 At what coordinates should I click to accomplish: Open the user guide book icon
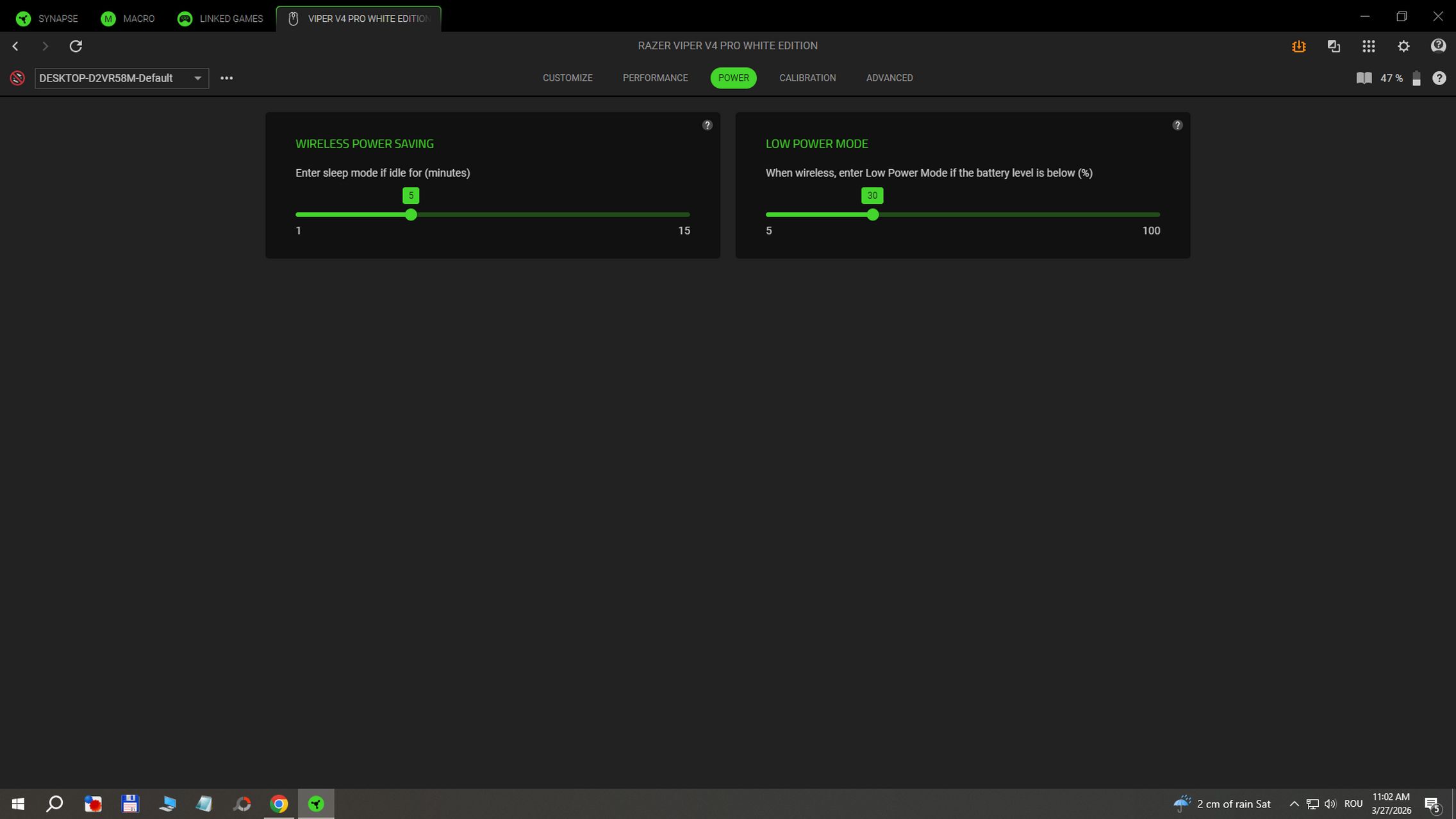pos(1364,78)
